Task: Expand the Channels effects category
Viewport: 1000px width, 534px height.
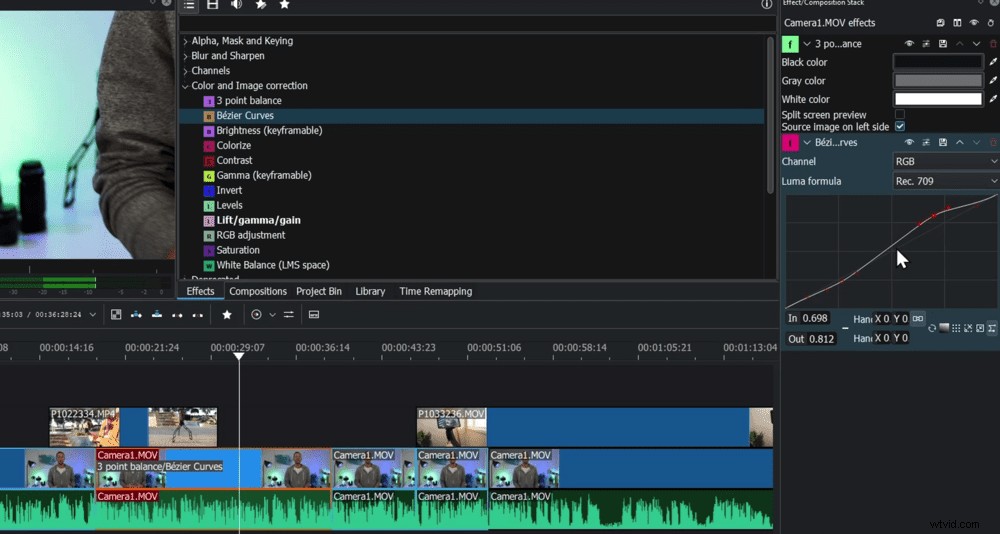Action: pyautogui.click(x=186, y=71)
